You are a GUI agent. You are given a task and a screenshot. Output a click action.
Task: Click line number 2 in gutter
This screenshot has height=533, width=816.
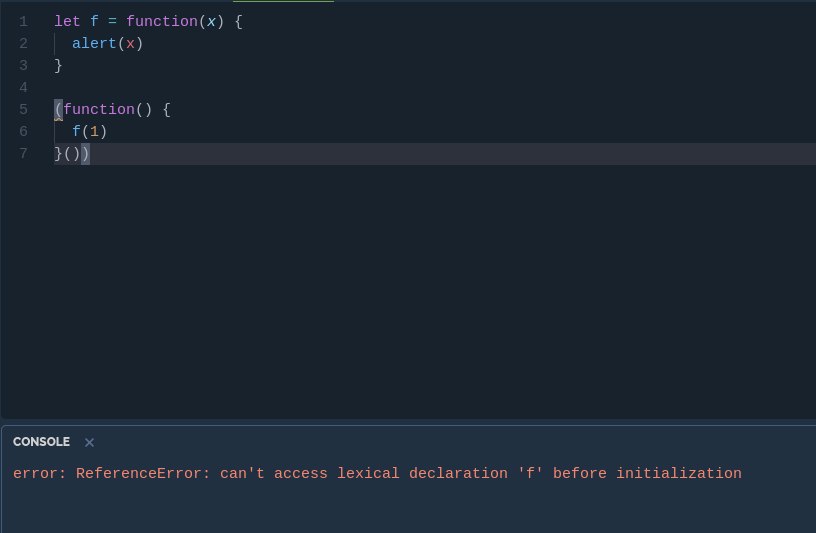click(x=23, y=44)
